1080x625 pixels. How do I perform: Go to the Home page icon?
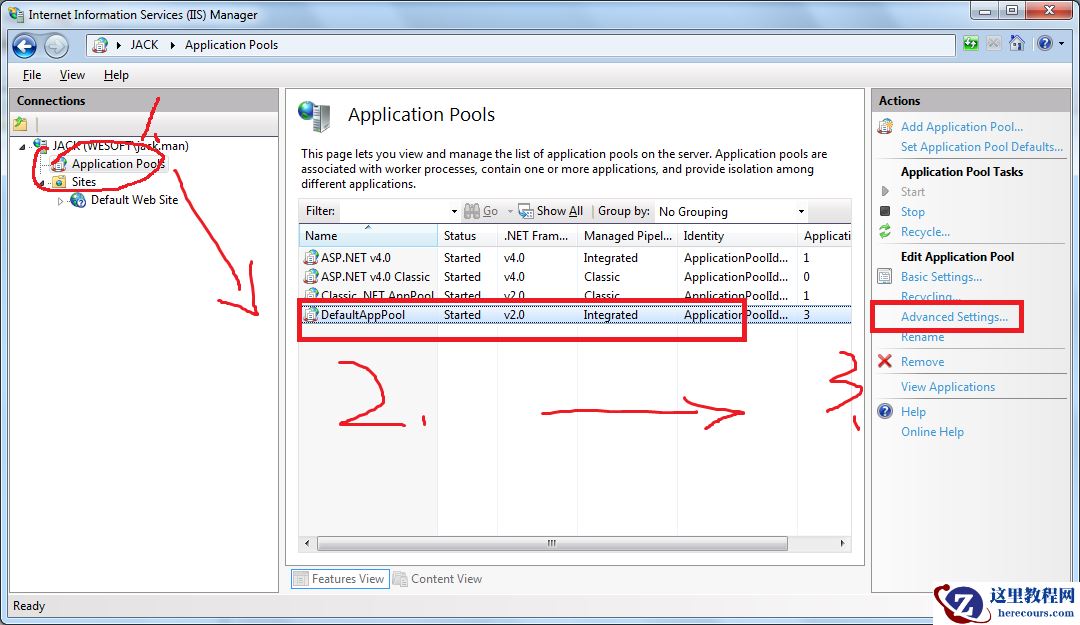(x=1017, y=44)
